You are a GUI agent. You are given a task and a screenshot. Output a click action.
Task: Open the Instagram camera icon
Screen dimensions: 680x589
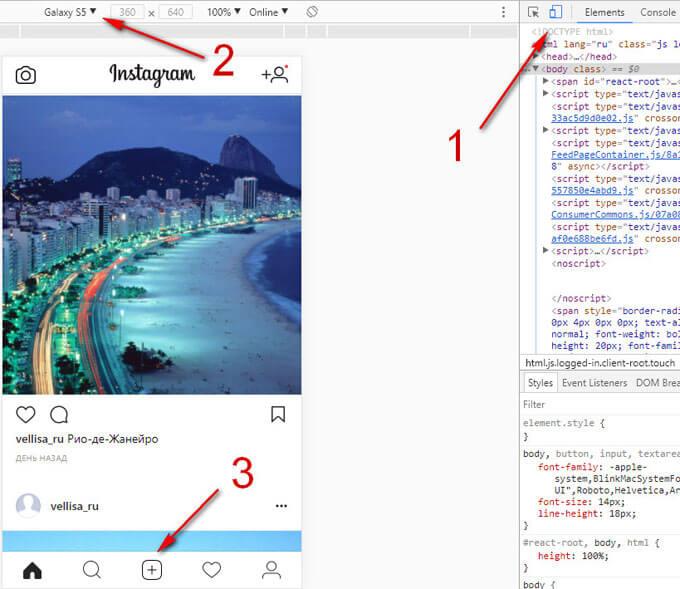[26, 75]
